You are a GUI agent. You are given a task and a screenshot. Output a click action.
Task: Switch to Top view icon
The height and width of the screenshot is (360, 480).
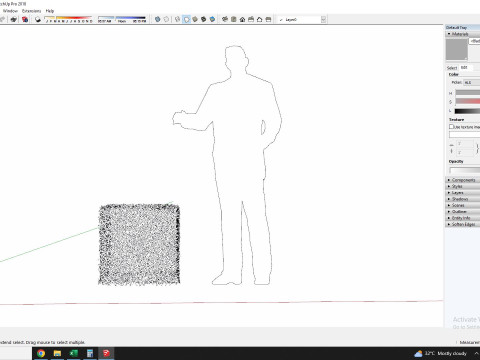point(234,19)
